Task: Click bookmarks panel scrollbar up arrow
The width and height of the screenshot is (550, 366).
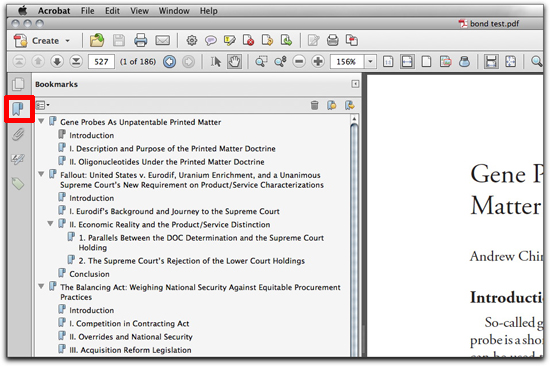Action: 354,119
